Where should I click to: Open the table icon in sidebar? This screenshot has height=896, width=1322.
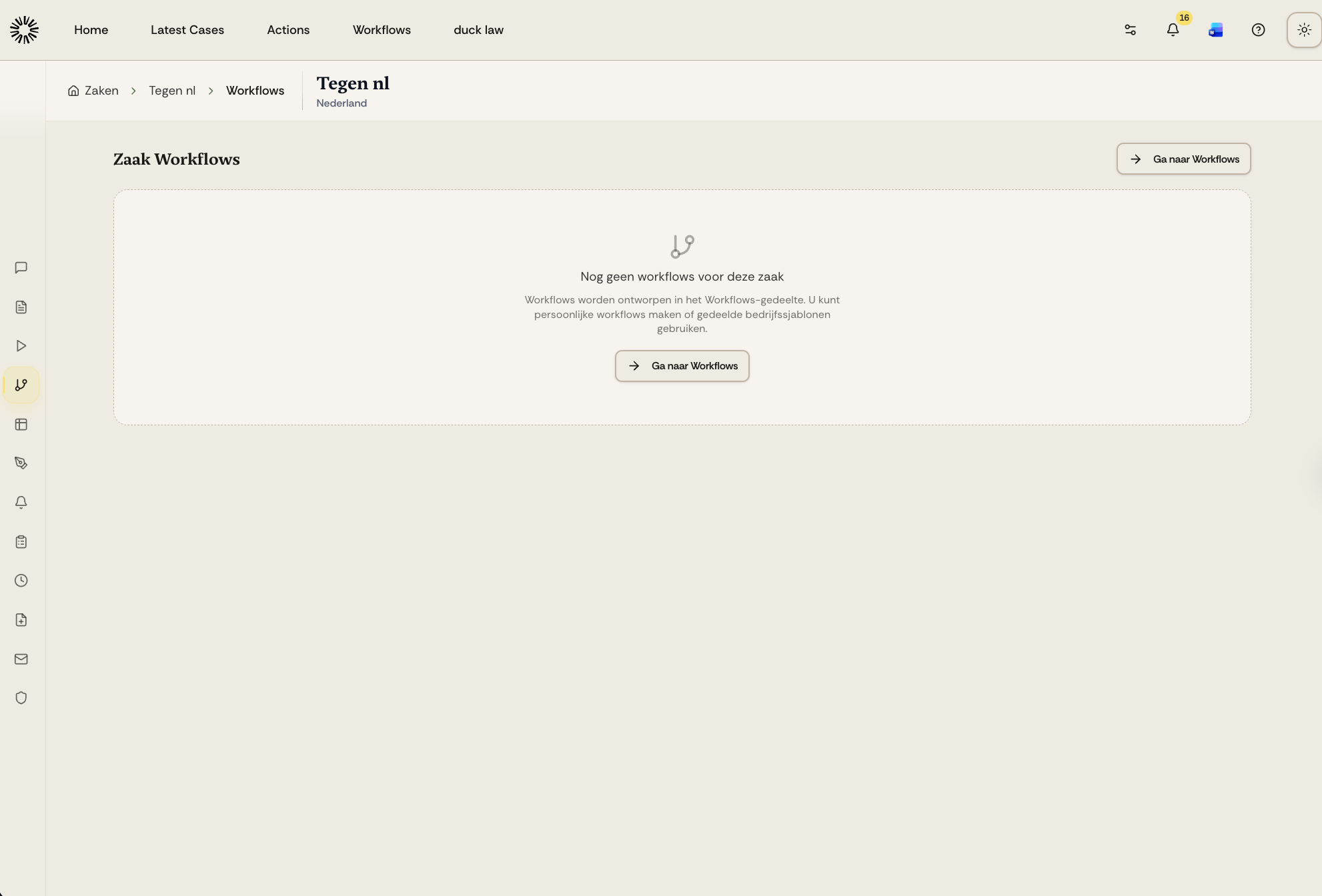(x=21, y=425)
